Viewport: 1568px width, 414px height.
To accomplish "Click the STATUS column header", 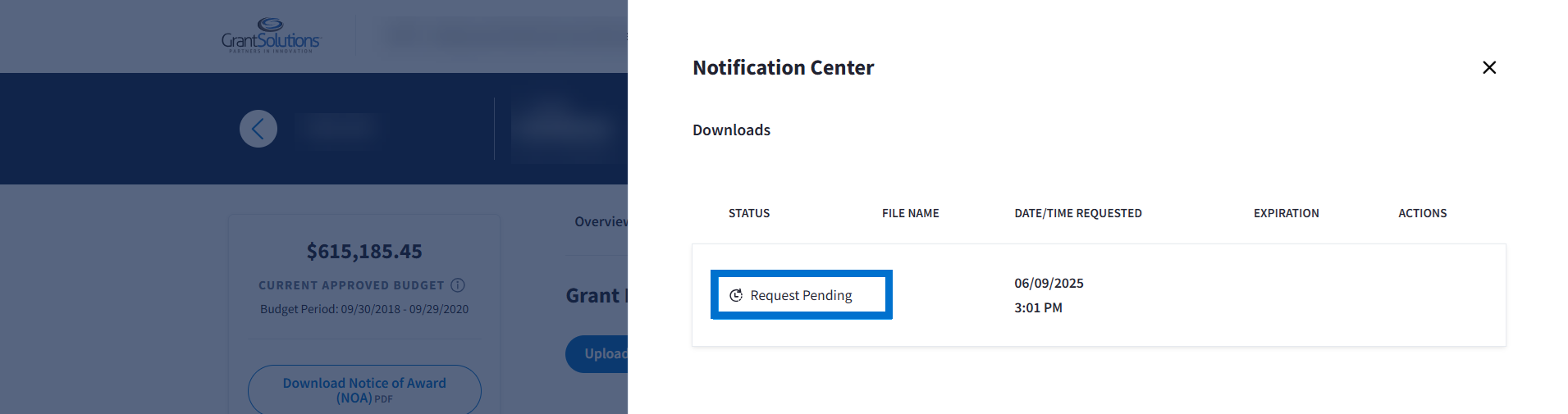I will 748,213.
